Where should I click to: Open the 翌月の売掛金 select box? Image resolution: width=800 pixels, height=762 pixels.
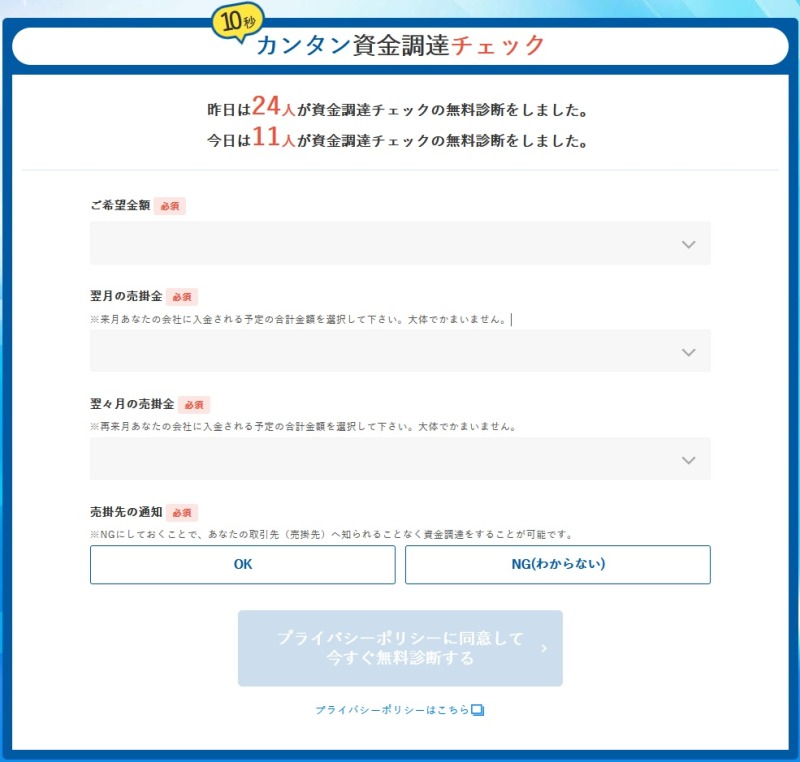click(400, 351)
